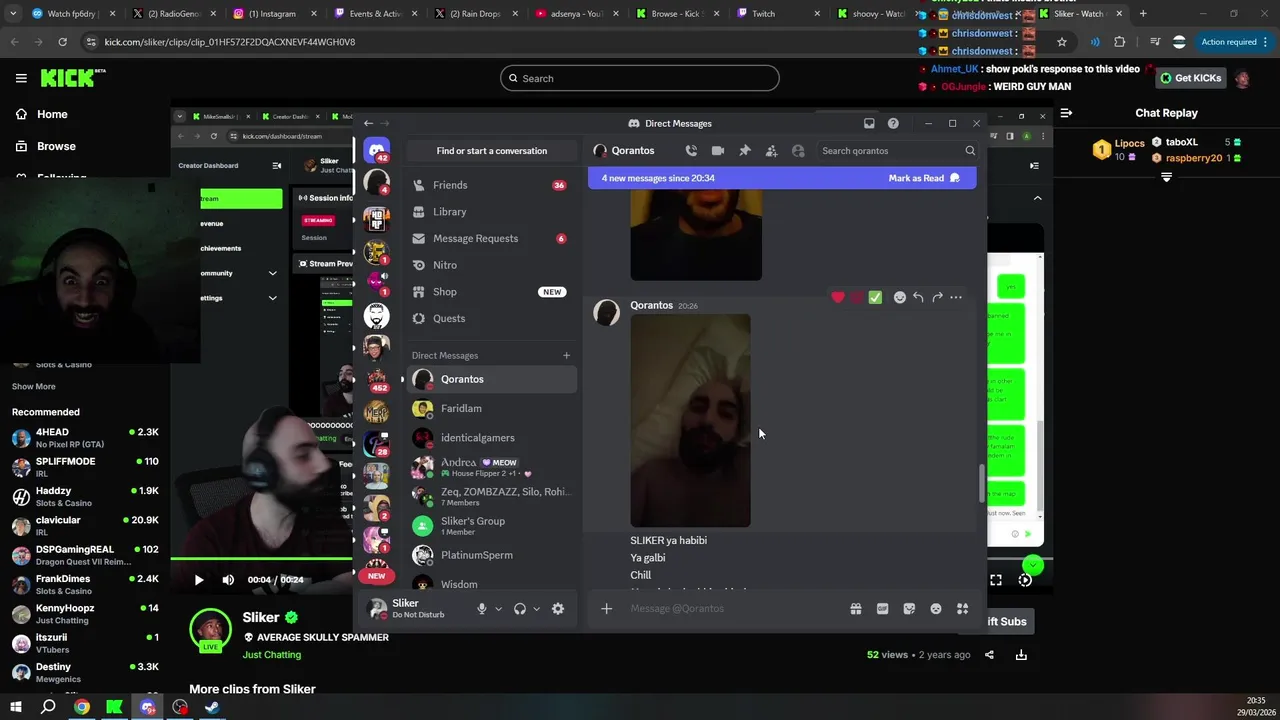Reply to the Qorantos message
Image resolution: width=1280 pixels, height=720 pixels.
tap(918, 297)
